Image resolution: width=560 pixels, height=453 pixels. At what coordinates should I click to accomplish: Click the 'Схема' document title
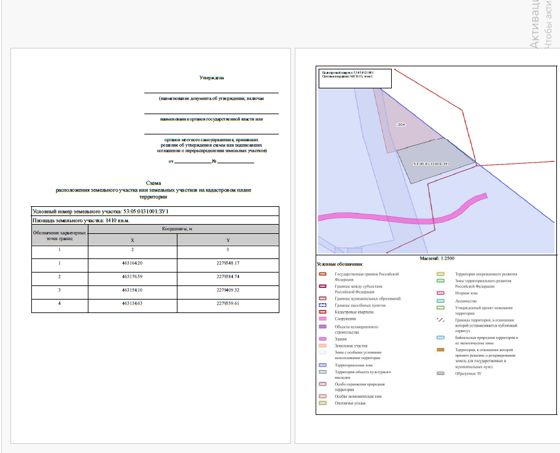pyautogui.click(x=154, y=183)
